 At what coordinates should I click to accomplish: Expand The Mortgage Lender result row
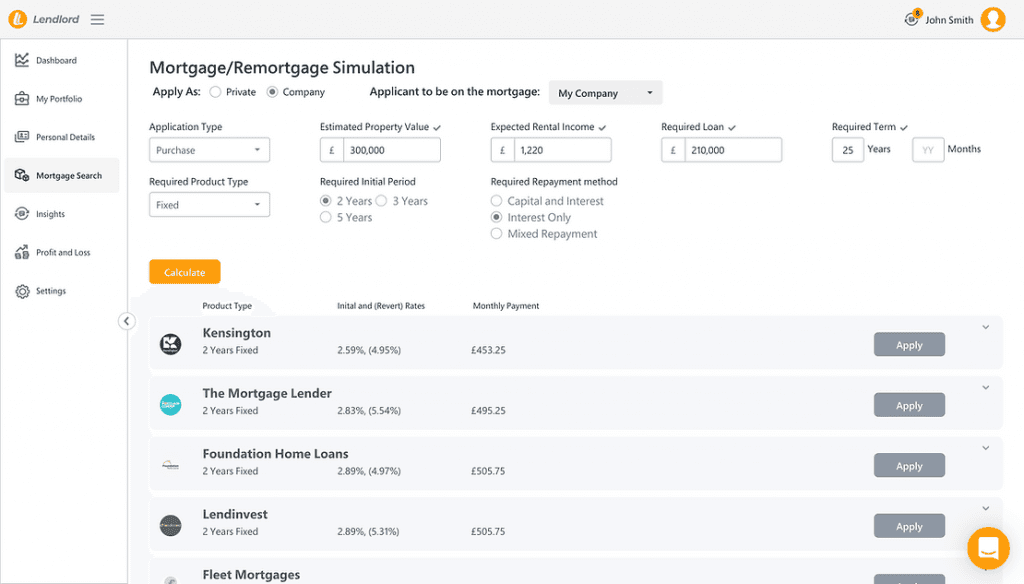coord(985,387)
